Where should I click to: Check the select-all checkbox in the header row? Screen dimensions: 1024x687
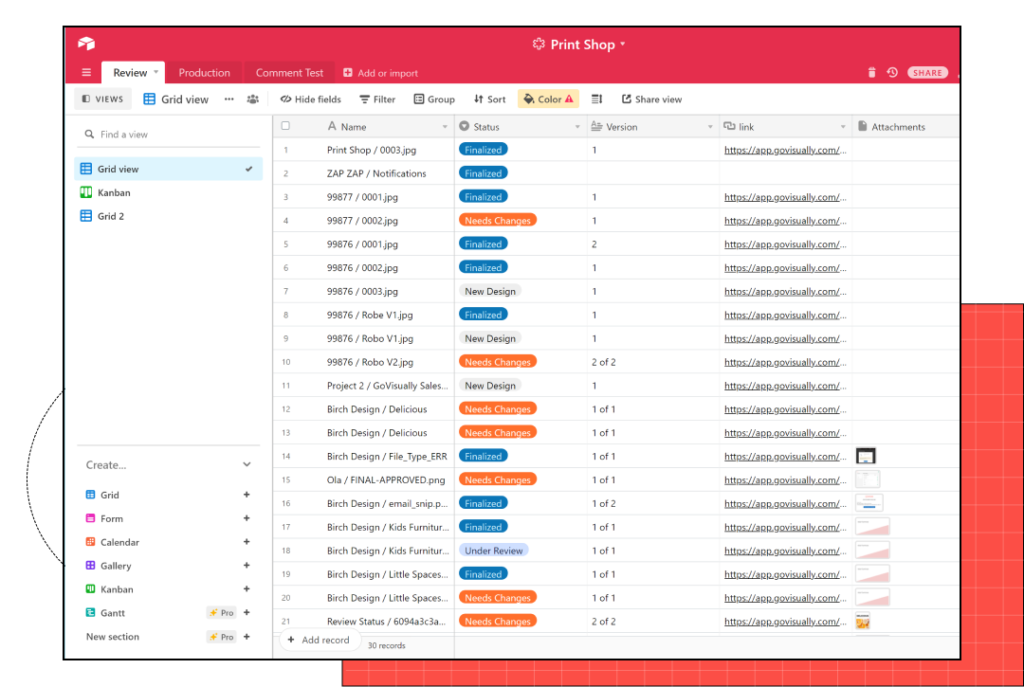point(285,125)
